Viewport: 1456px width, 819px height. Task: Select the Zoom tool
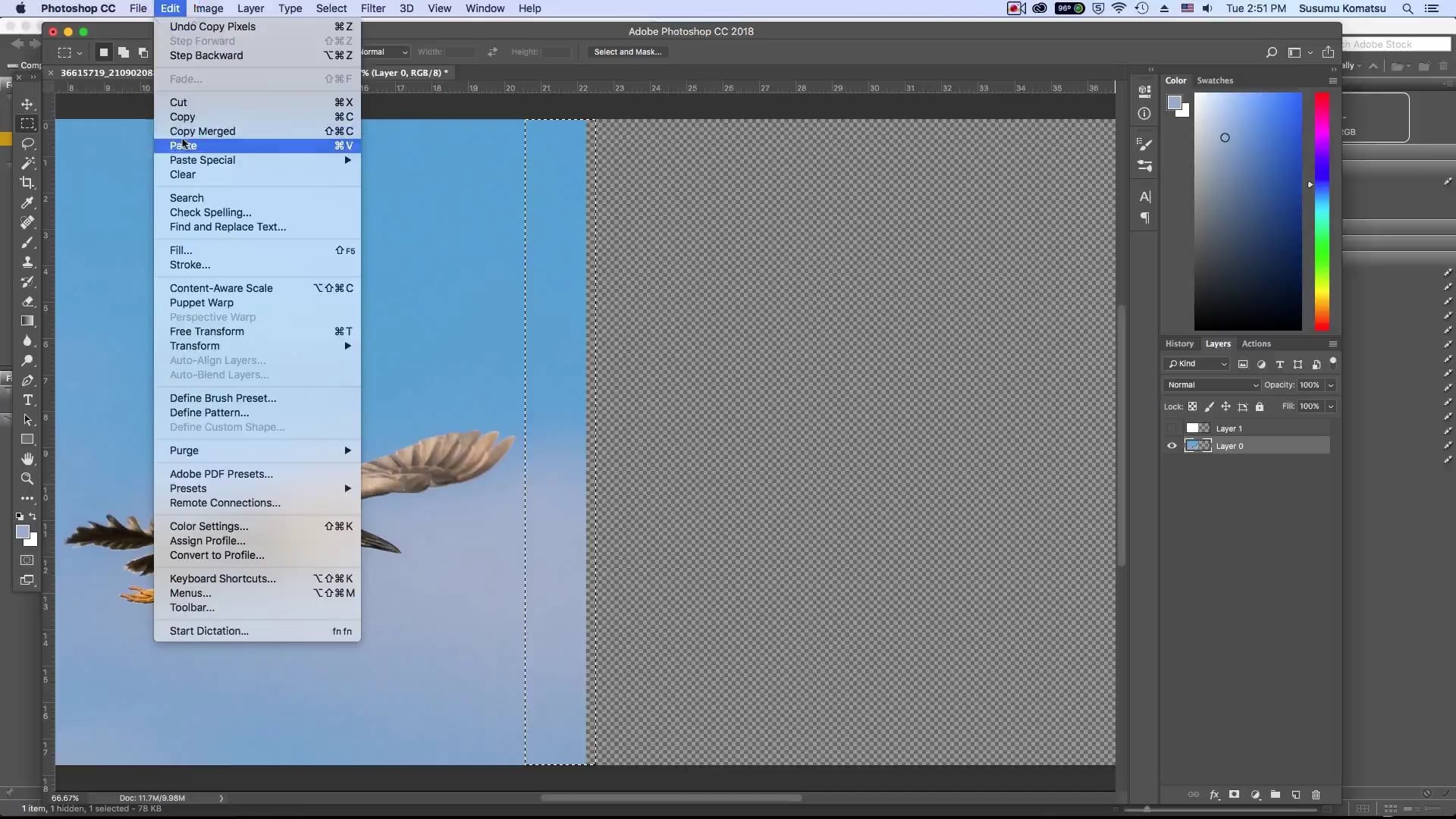(27, 479)
